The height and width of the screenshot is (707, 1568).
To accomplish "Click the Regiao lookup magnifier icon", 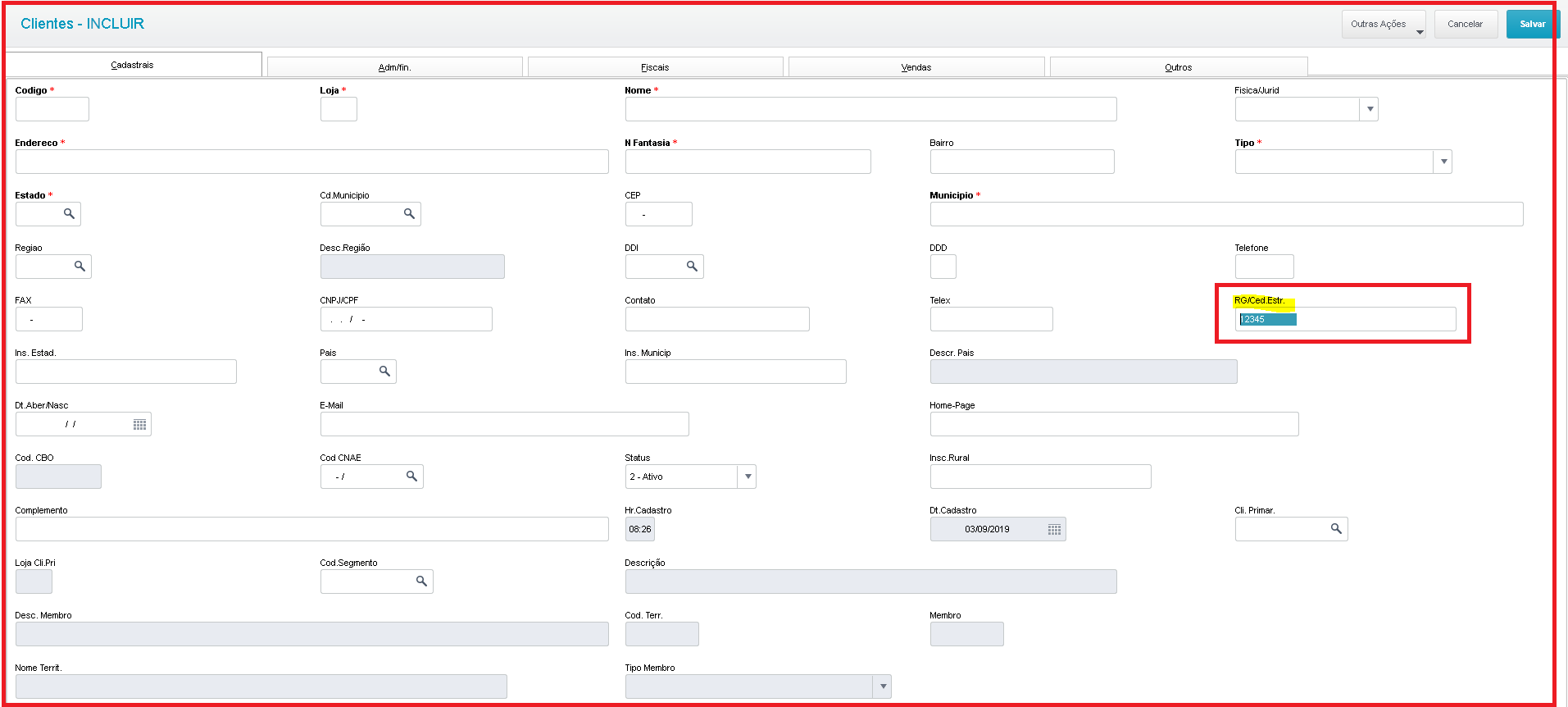I will 80,267.
